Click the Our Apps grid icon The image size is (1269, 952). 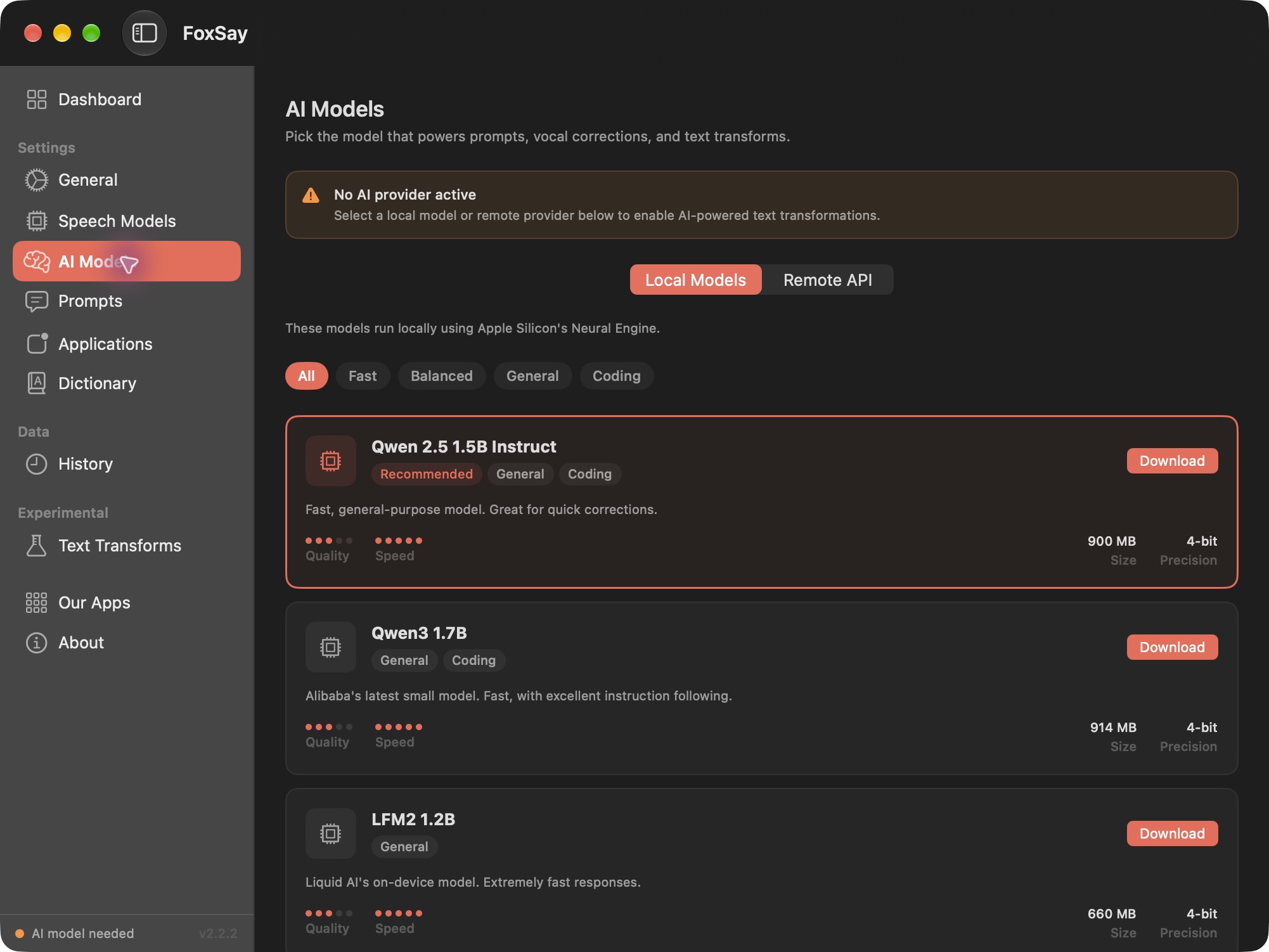[37, 603]
